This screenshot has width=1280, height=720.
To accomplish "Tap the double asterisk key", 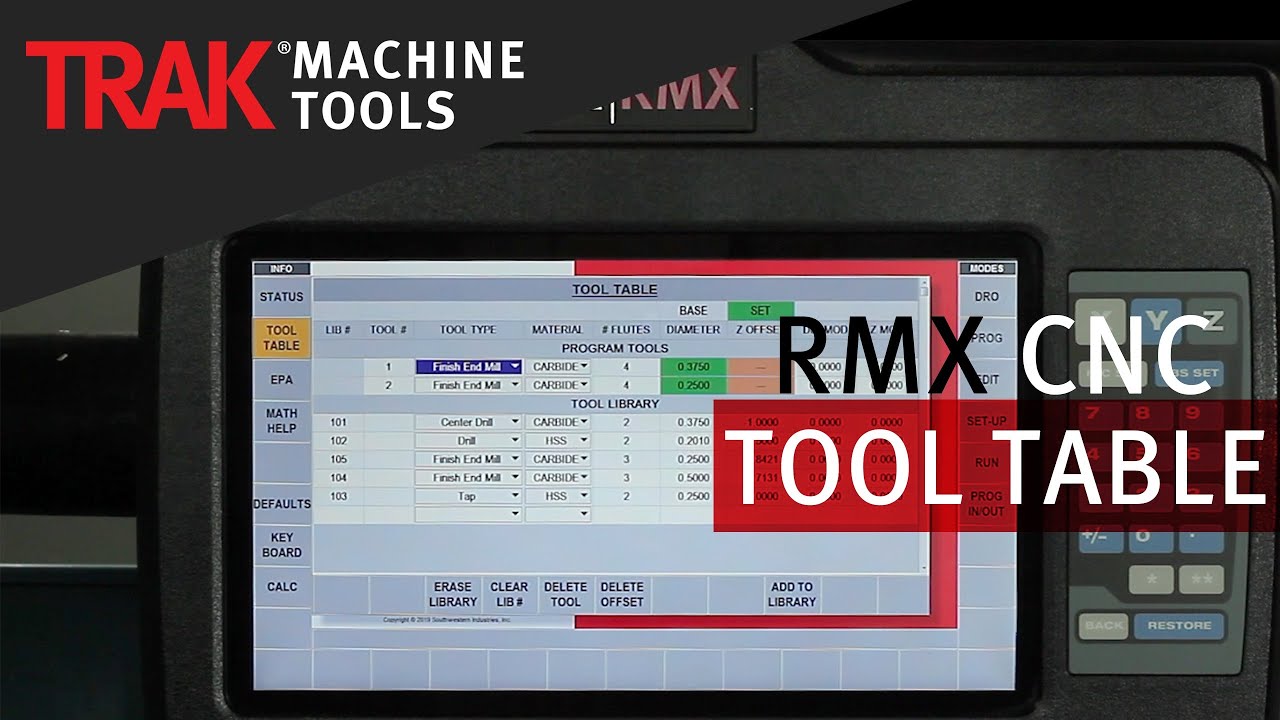I will (1201, 579).
